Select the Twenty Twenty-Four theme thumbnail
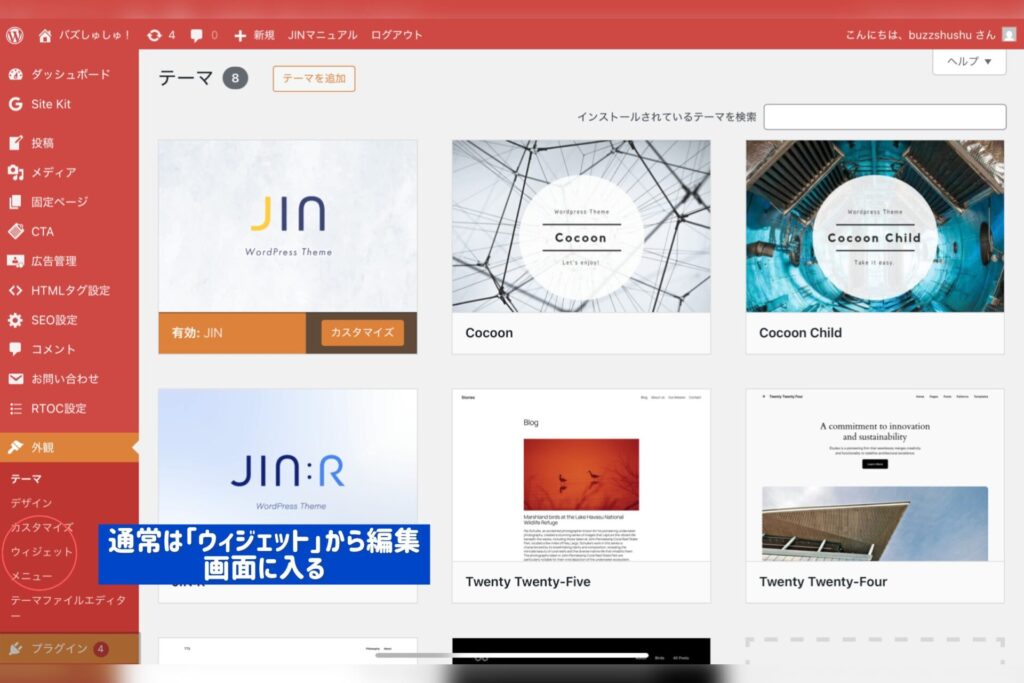The width and height of the screenshot is (1024, 683). tap(875, 475)
